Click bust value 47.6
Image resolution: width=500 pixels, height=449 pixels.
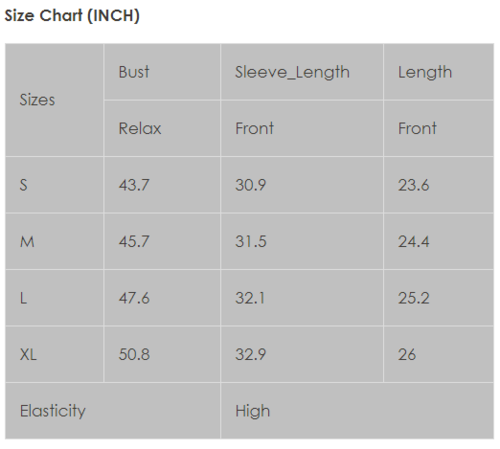tap(162, 298)
